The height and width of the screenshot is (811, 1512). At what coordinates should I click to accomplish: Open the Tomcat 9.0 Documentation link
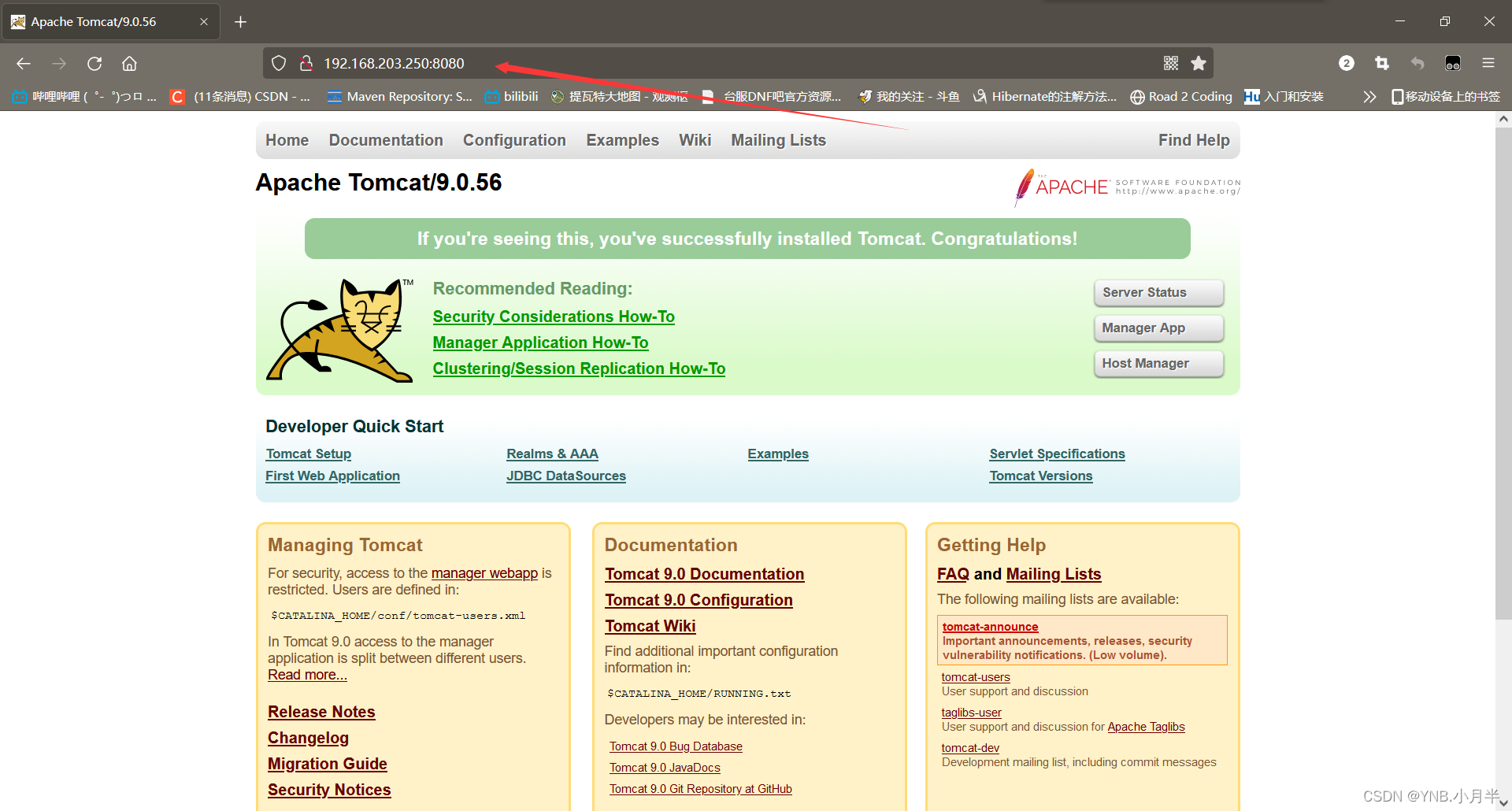click(704, 574)
